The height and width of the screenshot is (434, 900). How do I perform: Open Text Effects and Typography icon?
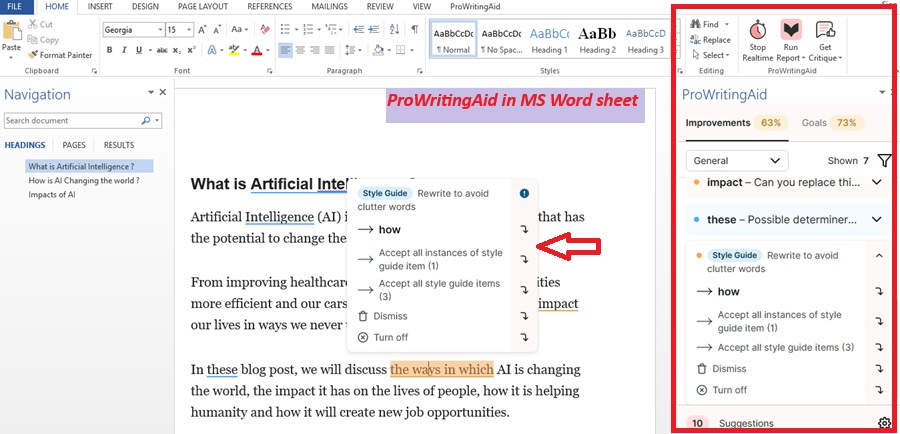pos(212,50)
